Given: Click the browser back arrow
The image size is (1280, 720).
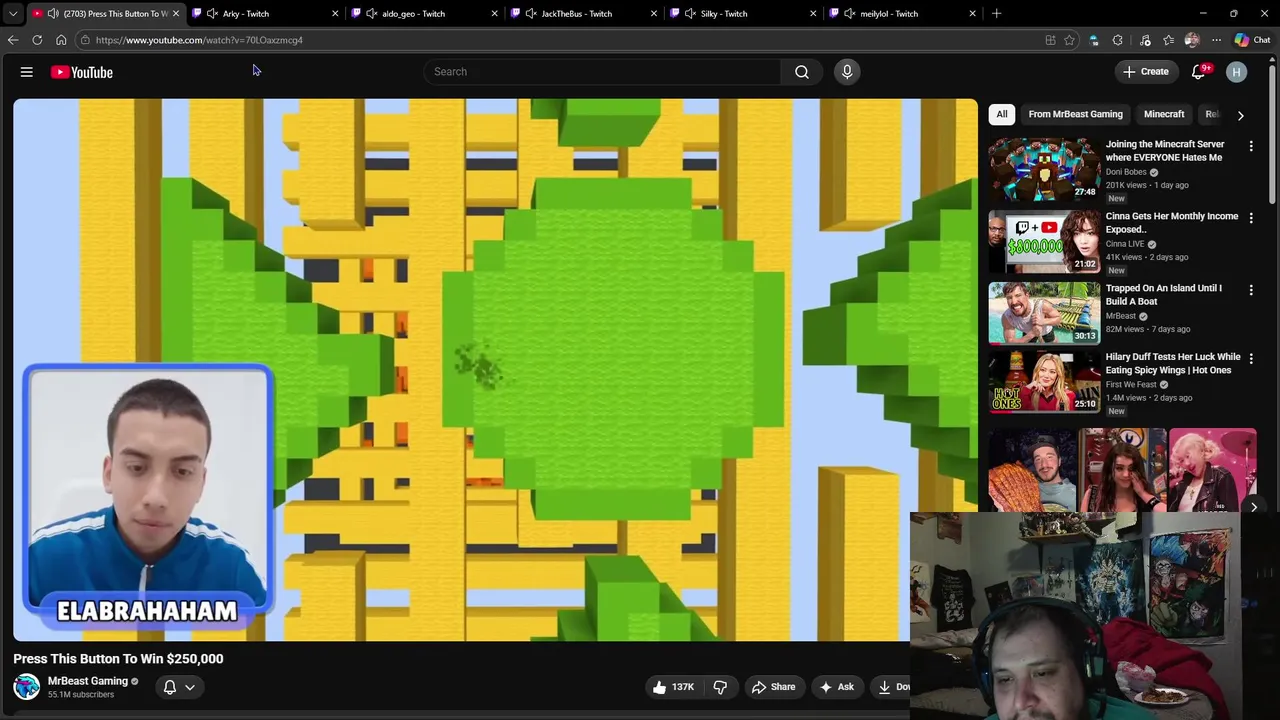Looking at the screenshot, I should (13, 40).
